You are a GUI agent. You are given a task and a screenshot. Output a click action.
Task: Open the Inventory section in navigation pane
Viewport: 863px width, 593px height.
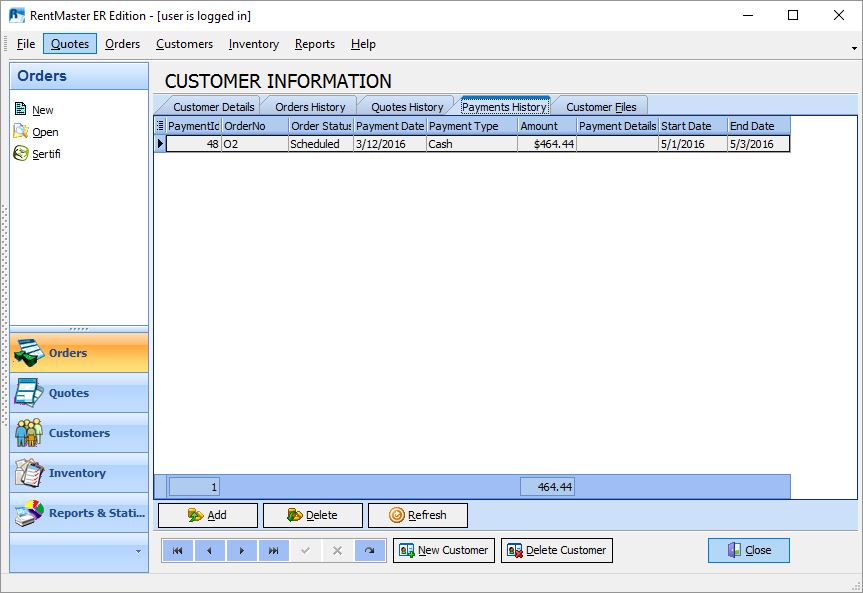tap(79, 473)
